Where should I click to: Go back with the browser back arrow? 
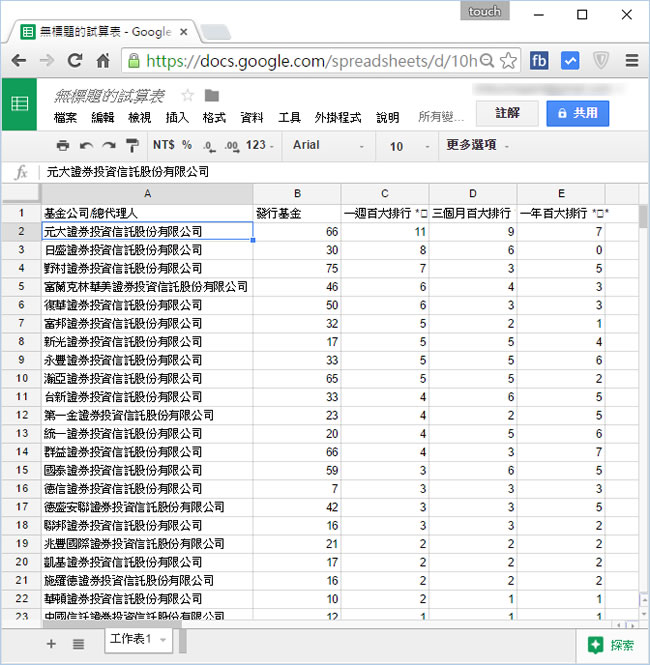(19, 61)
